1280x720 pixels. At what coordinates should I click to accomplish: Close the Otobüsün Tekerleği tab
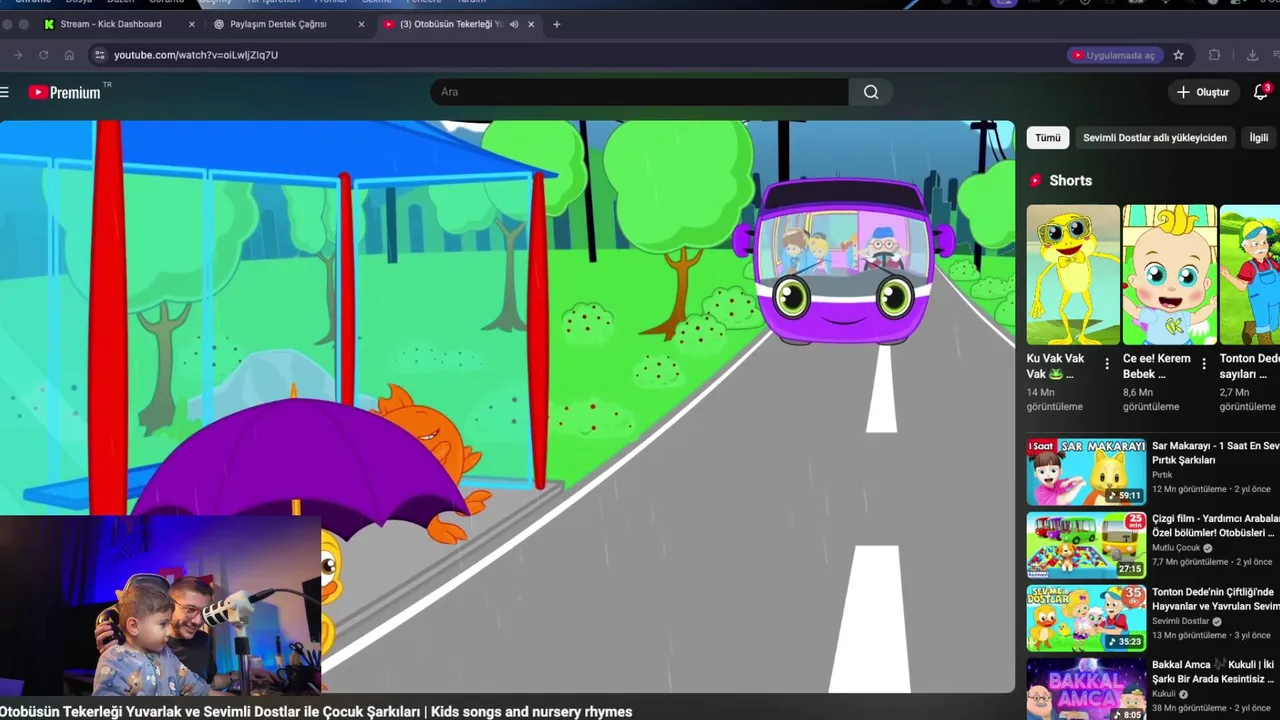(531, 24)
